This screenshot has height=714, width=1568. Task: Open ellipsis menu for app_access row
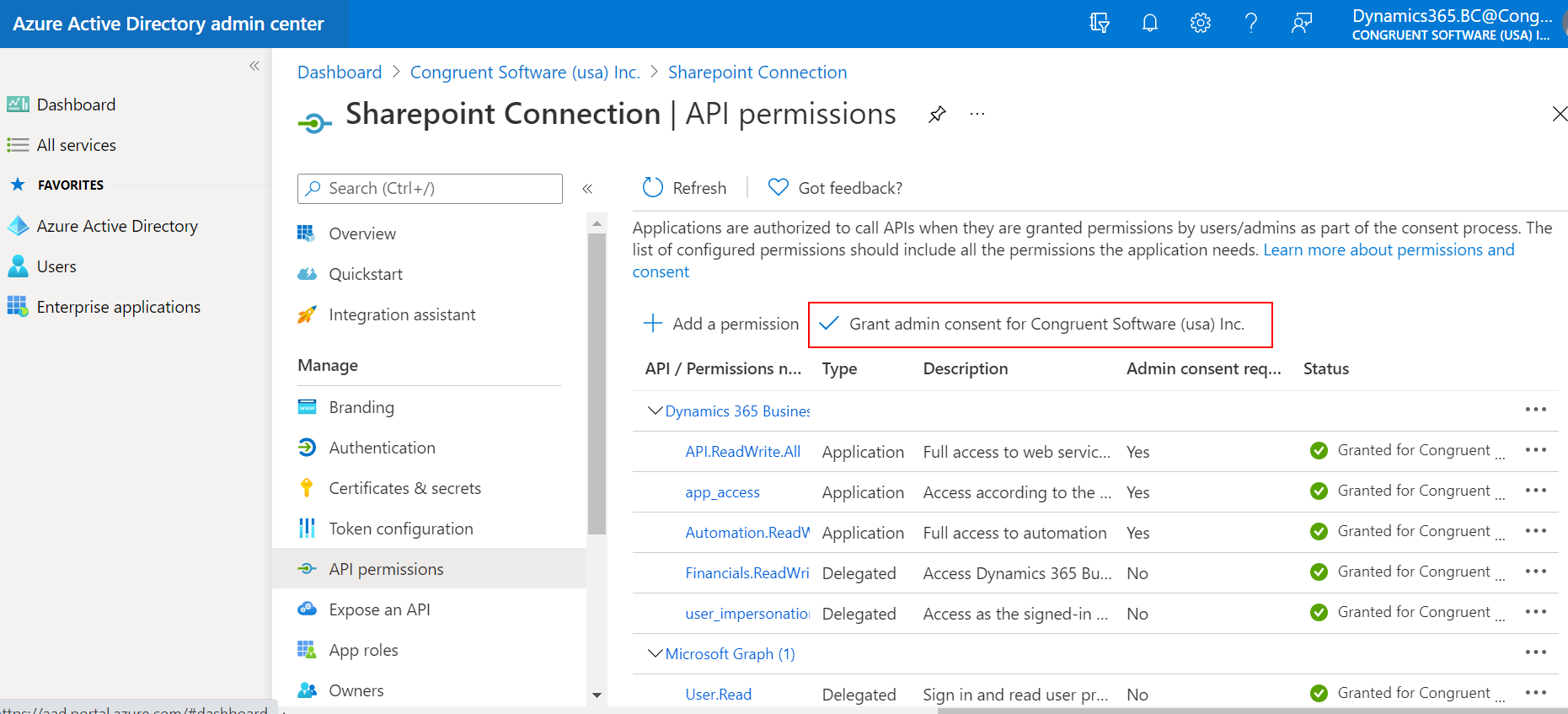(1536, 490)
